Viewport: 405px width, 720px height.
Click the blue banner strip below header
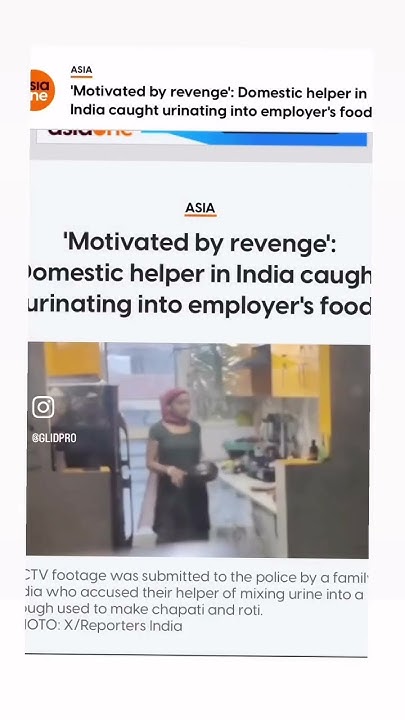click(x=254, y=138)
